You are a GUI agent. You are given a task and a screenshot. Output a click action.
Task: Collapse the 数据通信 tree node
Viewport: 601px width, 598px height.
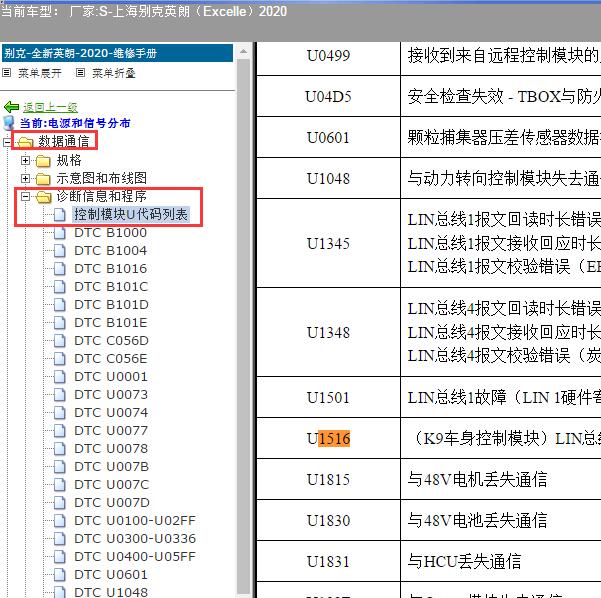coord(7,142)
